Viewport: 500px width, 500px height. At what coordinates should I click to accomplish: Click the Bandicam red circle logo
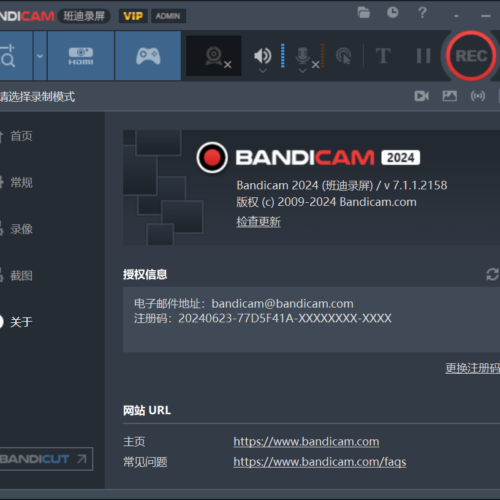[212, 157]
